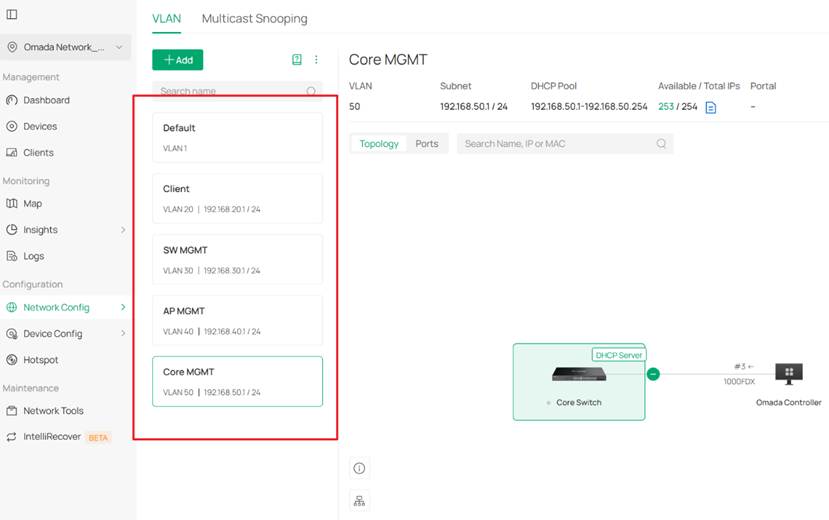This screenshot has width=829, height=520.
Task: Go to Devices page
Action: [40, 126]
